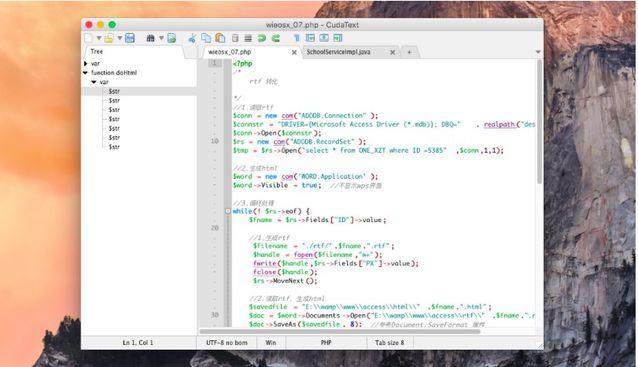
Task: Close the wieosx_07.php tab
Action: click(x=294, y=52)
